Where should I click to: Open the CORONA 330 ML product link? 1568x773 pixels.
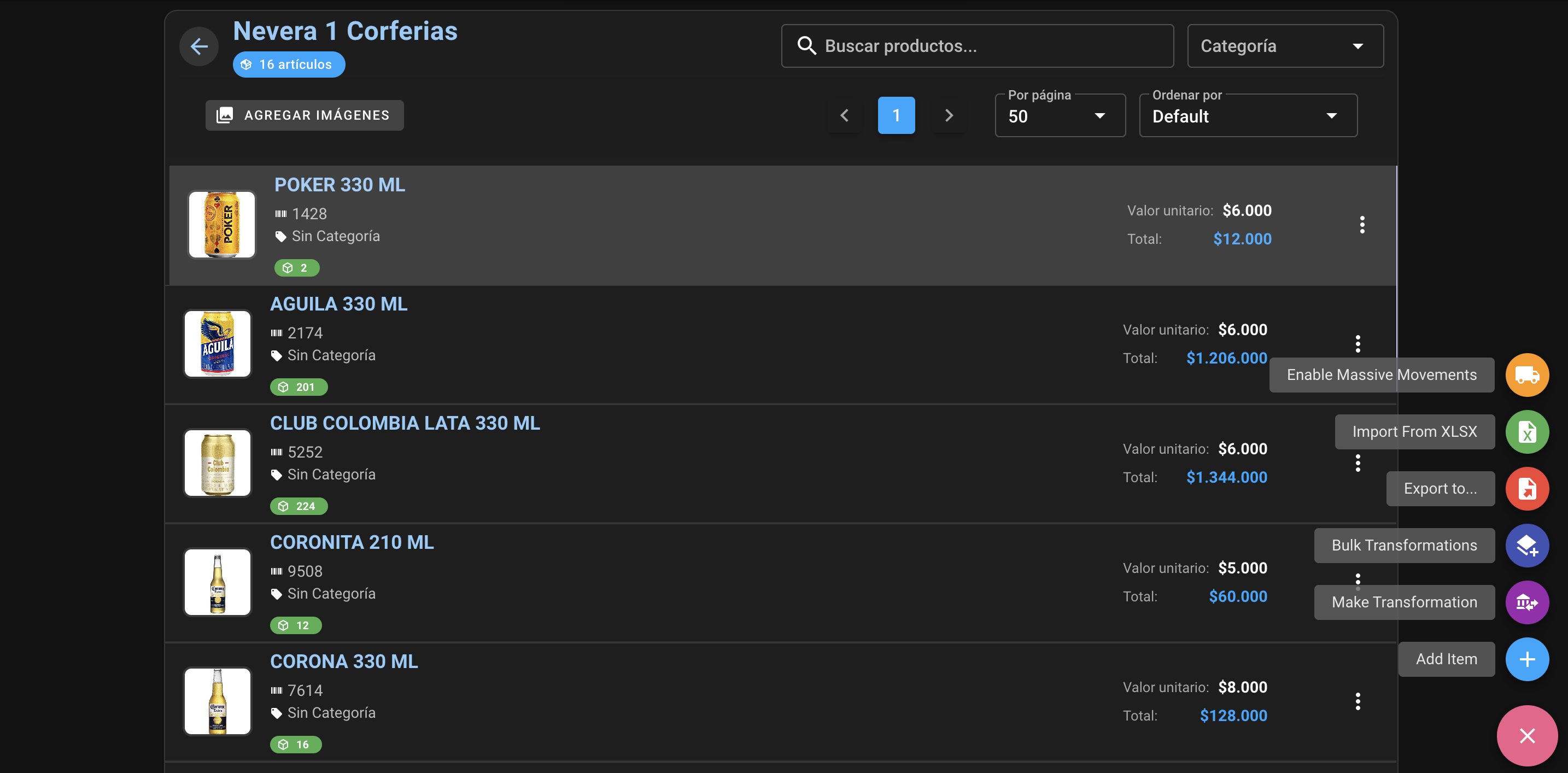click(344, 661)
